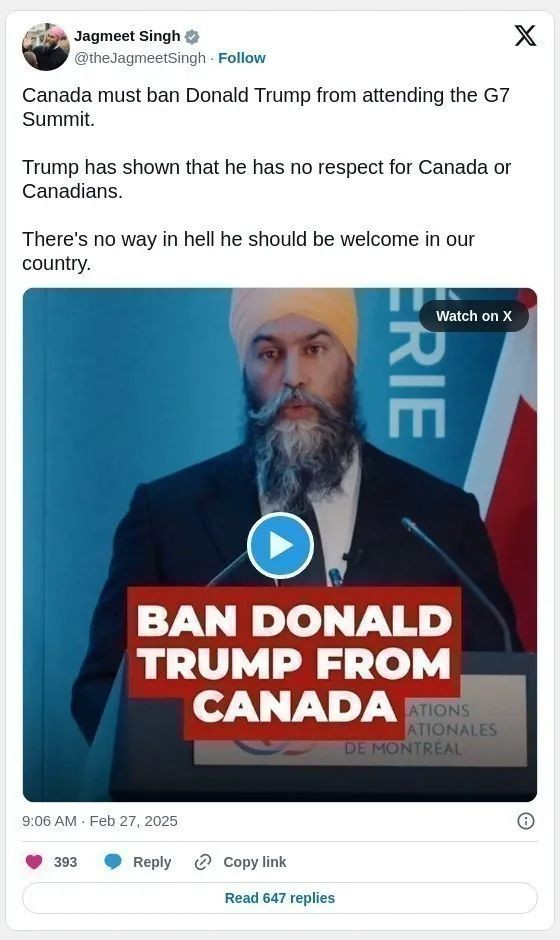Click the chain link copy icon

click(203, 862)
